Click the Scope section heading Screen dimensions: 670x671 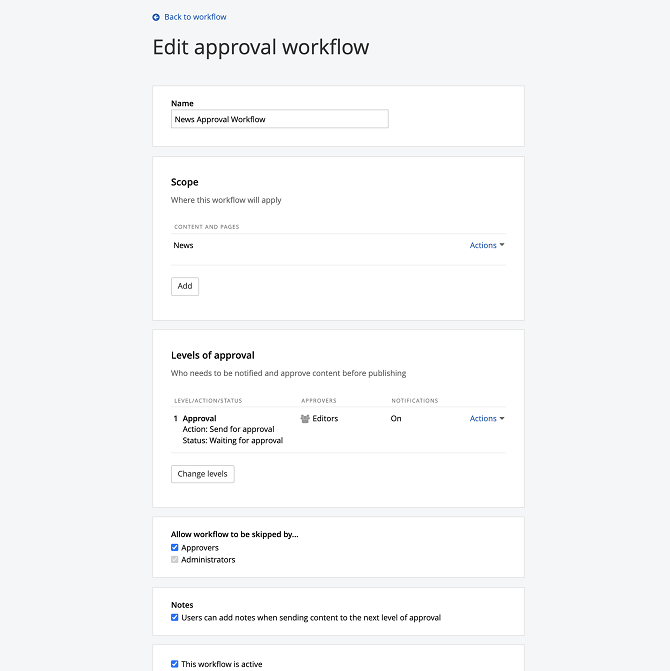pos(185,182)
